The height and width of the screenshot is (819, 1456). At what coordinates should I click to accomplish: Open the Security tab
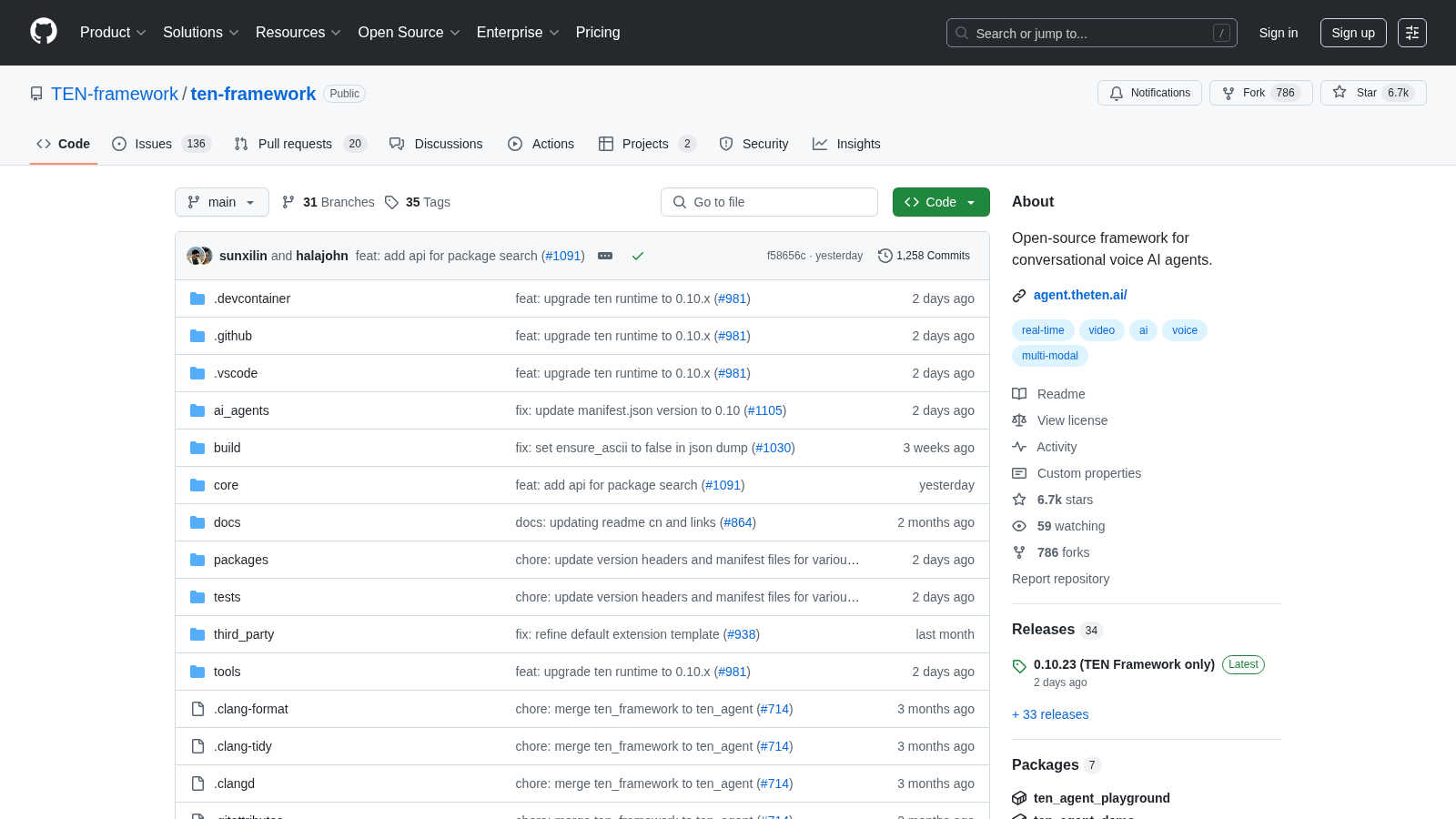coord(753,144)
